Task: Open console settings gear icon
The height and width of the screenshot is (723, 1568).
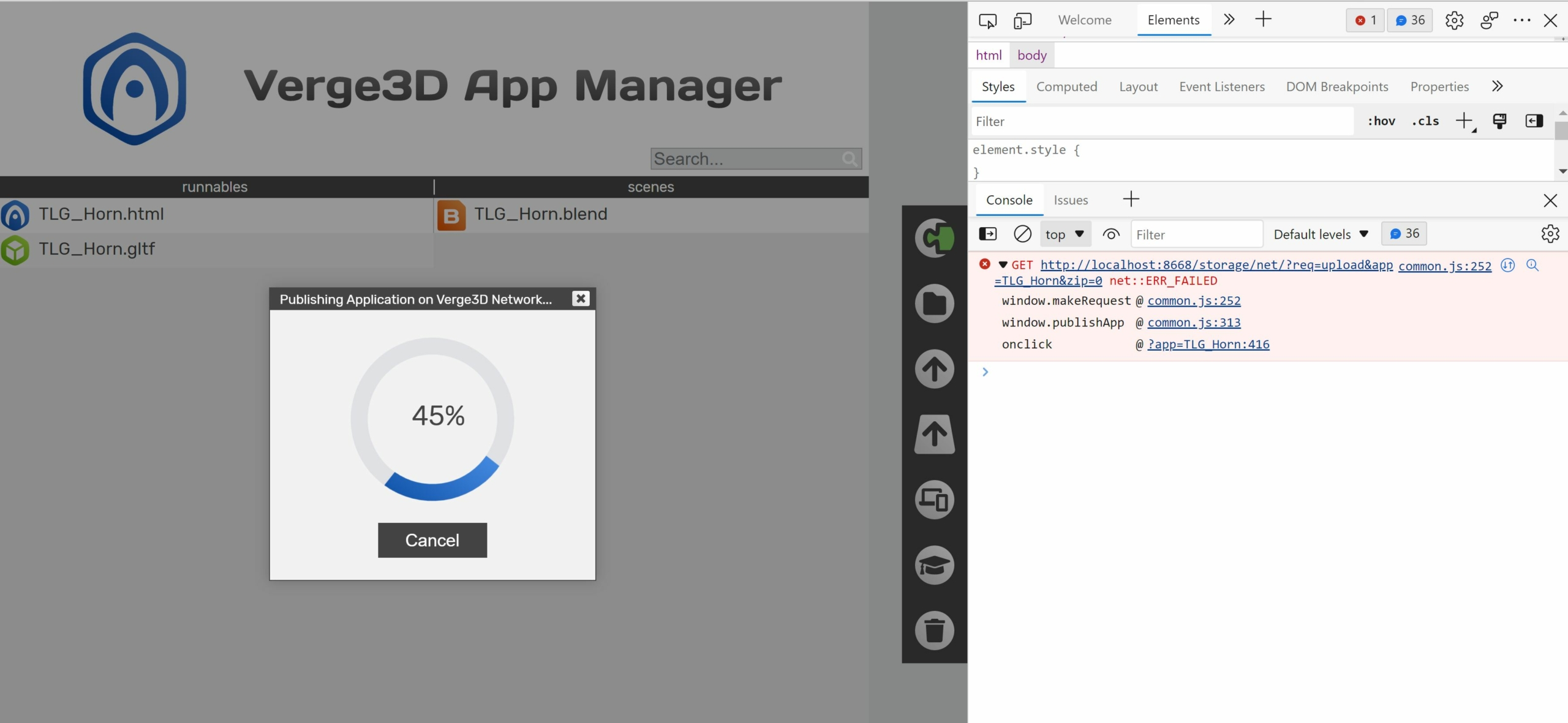Action: coord(1550,234)
